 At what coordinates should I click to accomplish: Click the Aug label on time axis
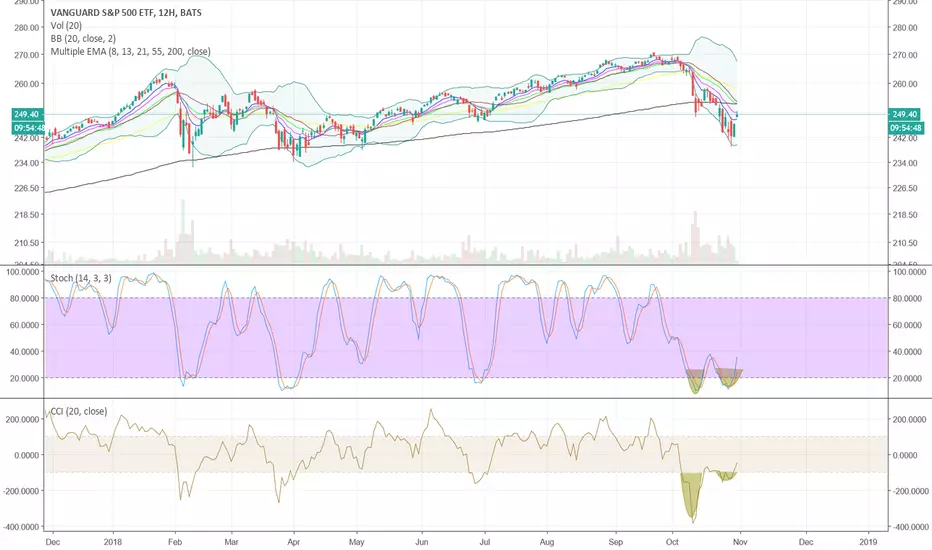(547, 542)
